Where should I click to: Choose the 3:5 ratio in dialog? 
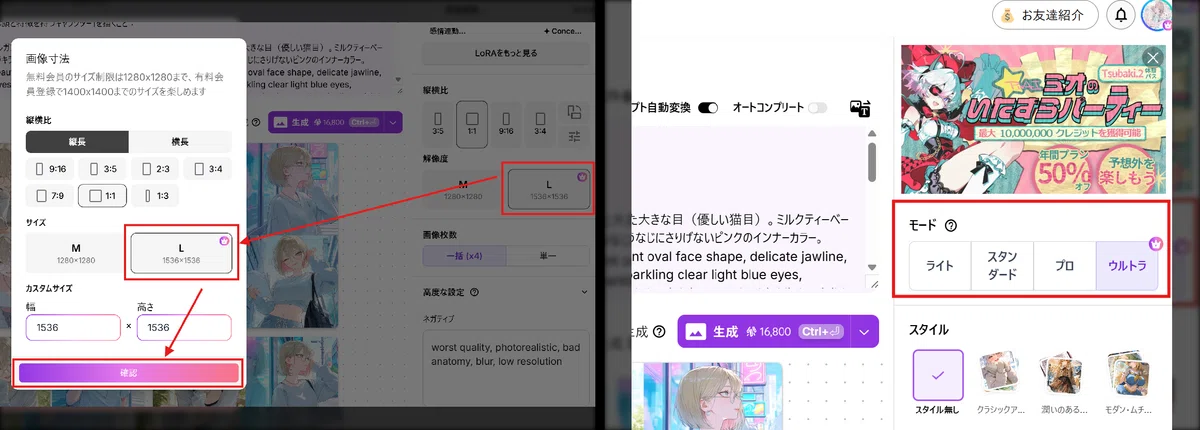pyautogui.click(x=103, y=170)
